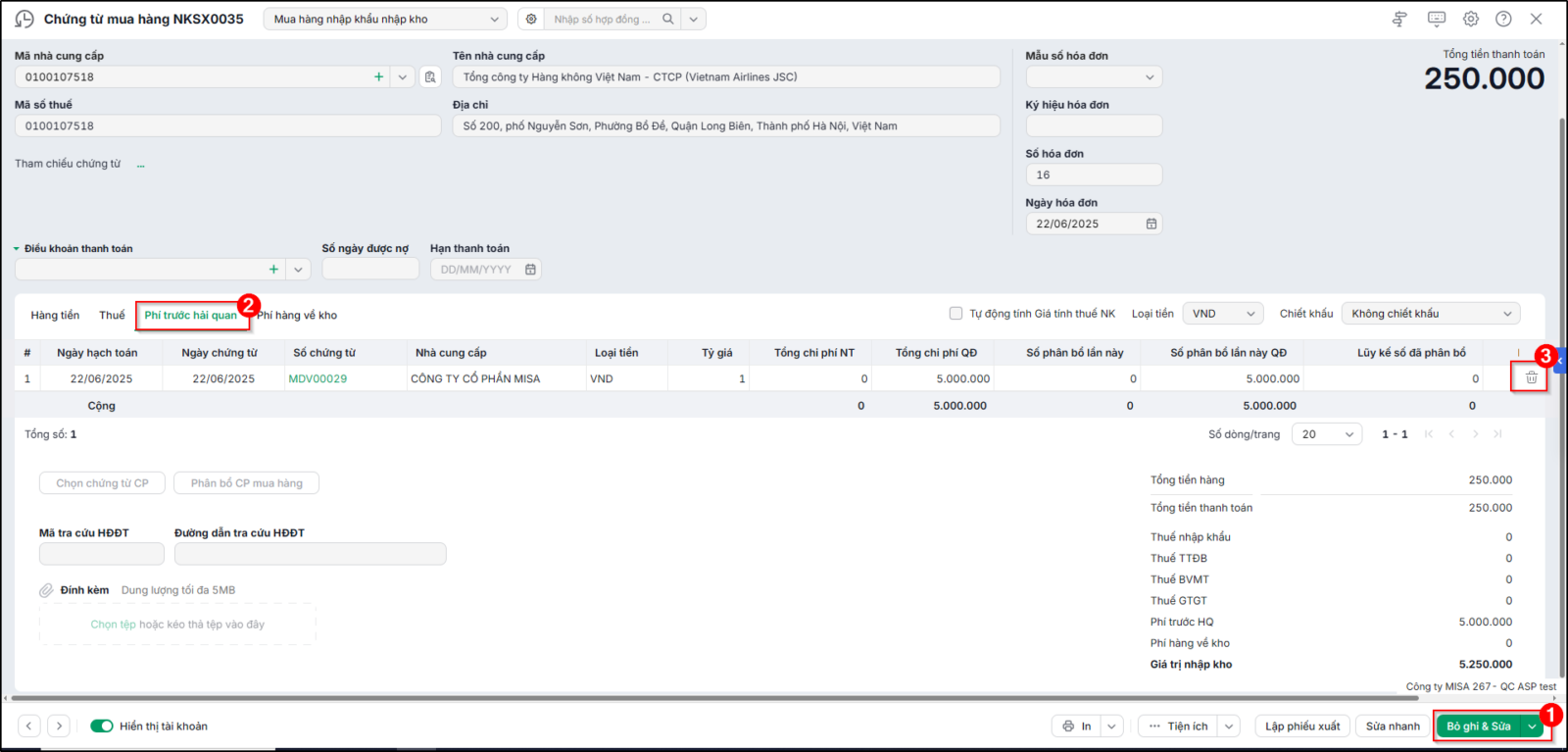Click Ngày hạch toán column header

click(x=97, y=353)
